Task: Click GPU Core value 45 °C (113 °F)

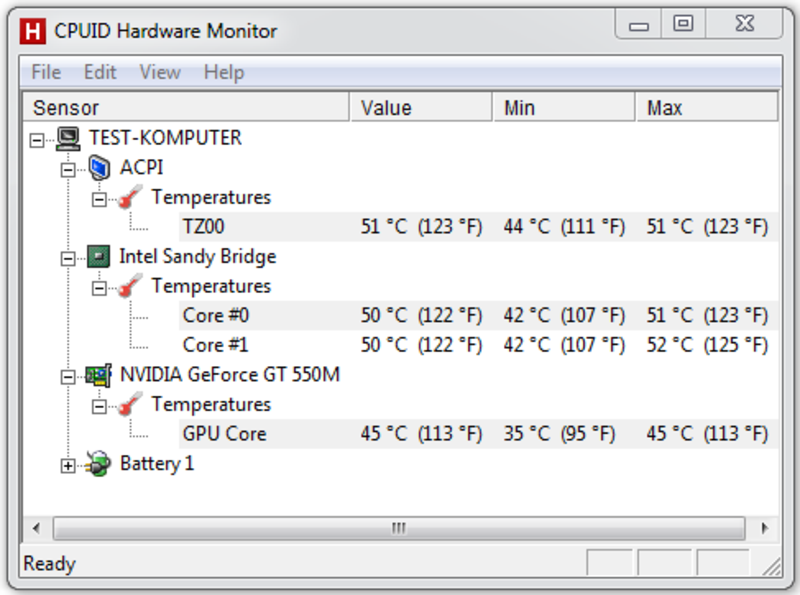Action: pos(421,434)
